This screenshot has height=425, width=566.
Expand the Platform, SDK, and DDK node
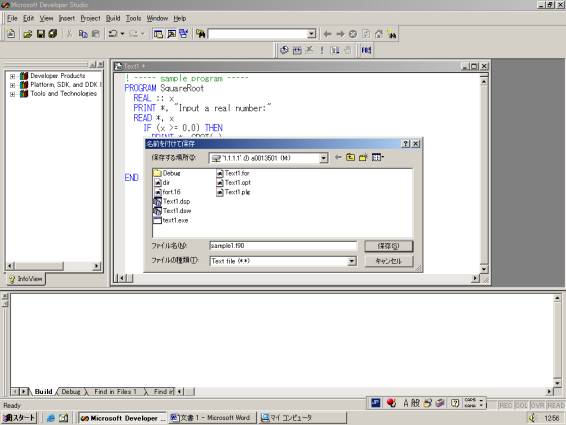[x=12, y=85]
